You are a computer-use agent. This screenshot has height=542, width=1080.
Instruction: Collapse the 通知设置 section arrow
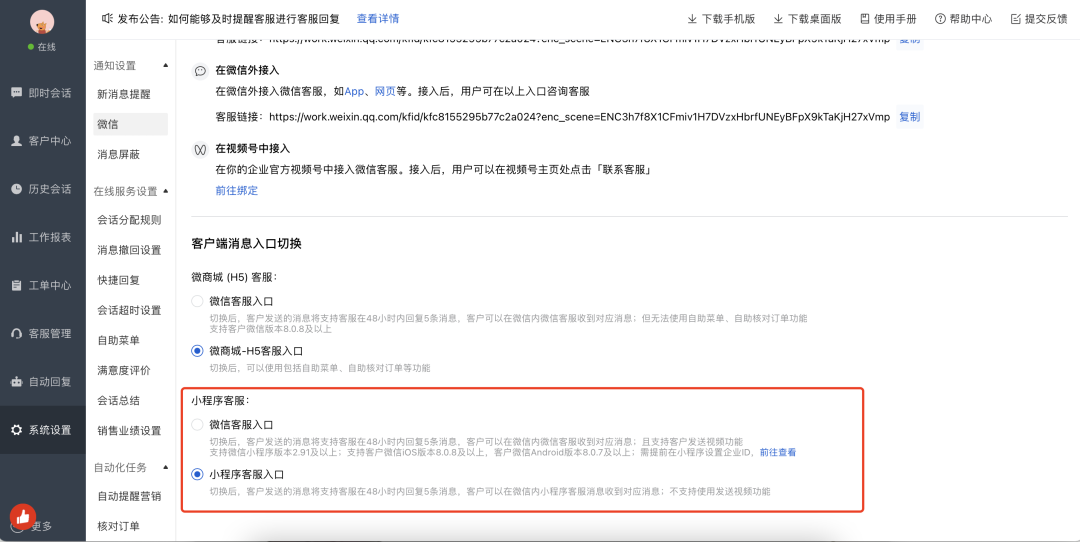(x=165, y=65)
